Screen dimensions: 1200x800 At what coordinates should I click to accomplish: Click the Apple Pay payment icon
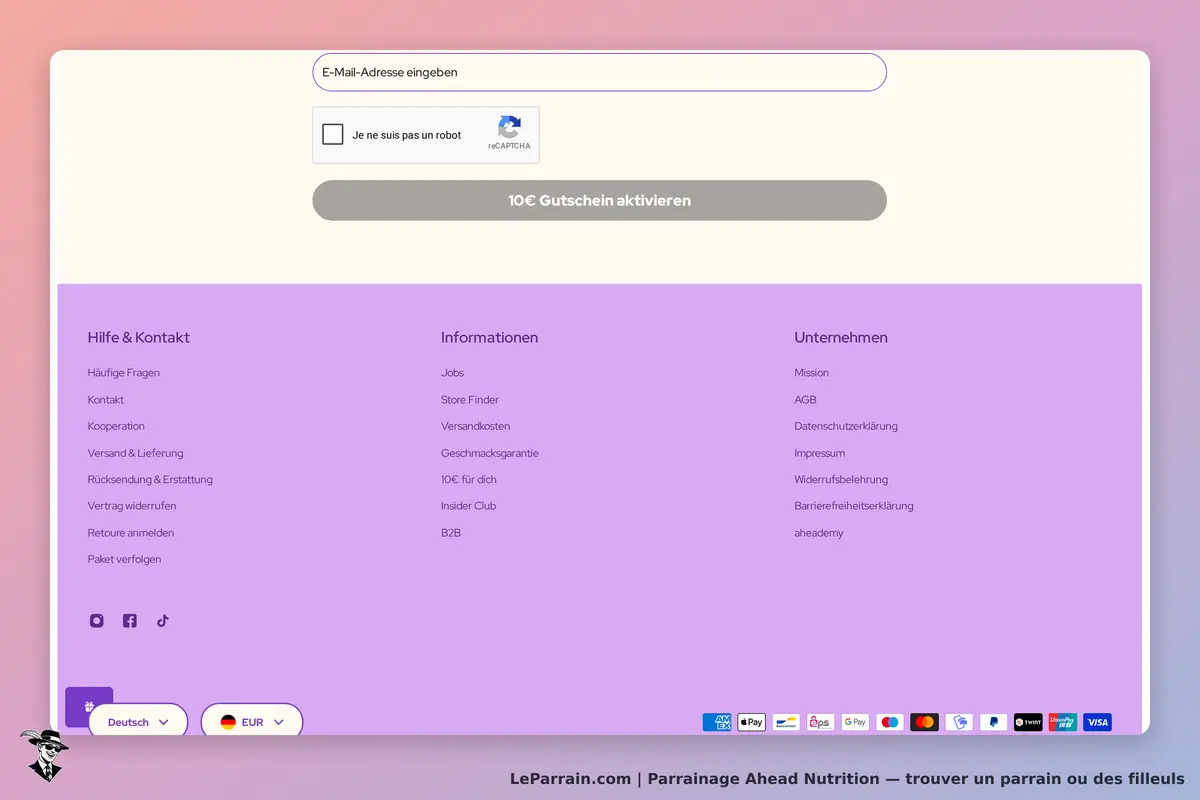point(751,722)
